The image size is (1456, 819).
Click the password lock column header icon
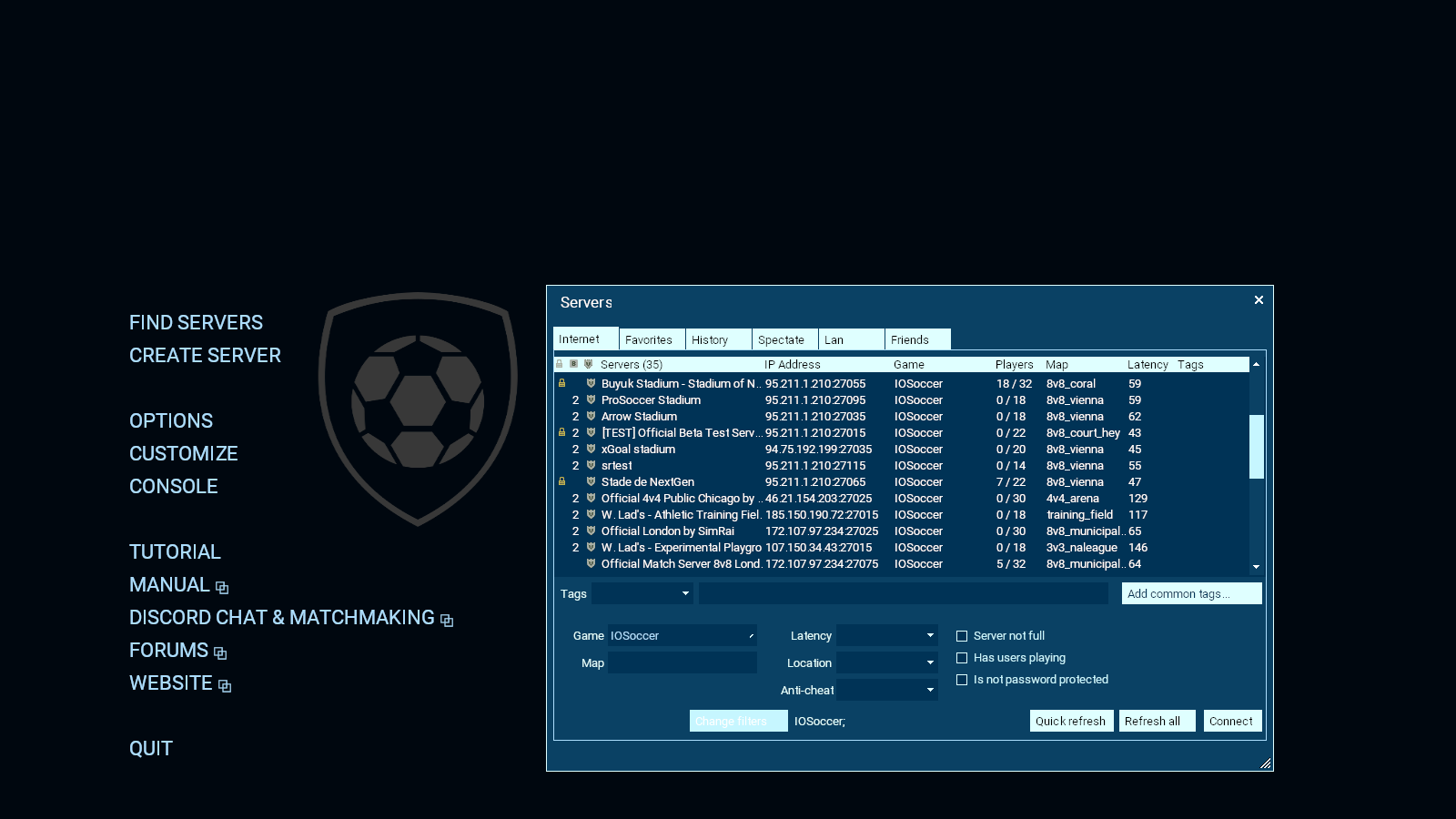click(x=560, y=364)
